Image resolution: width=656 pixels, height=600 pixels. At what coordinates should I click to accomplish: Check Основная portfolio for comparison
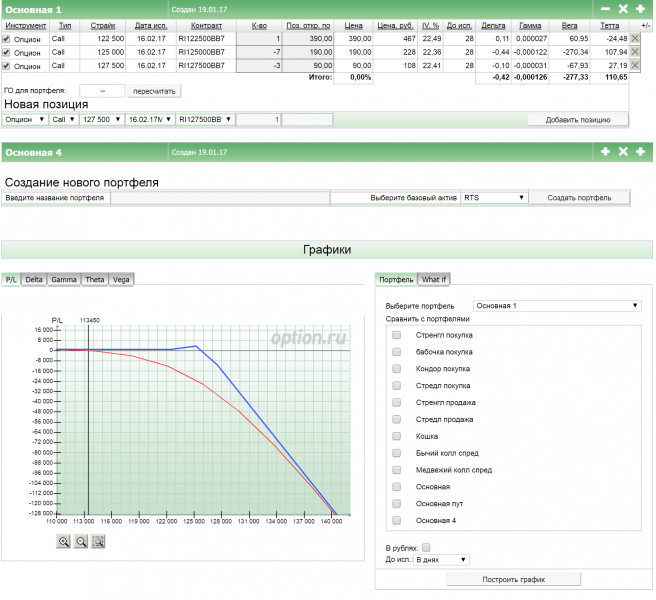[x=397, y=487]
